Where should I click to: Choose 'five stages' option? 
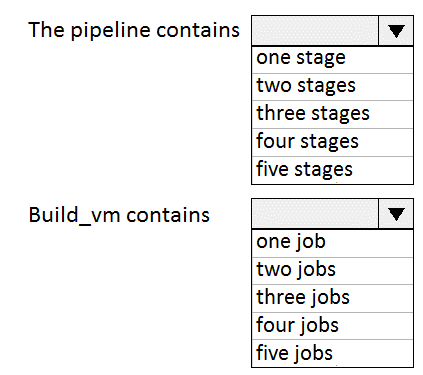(x=332, y=170)
